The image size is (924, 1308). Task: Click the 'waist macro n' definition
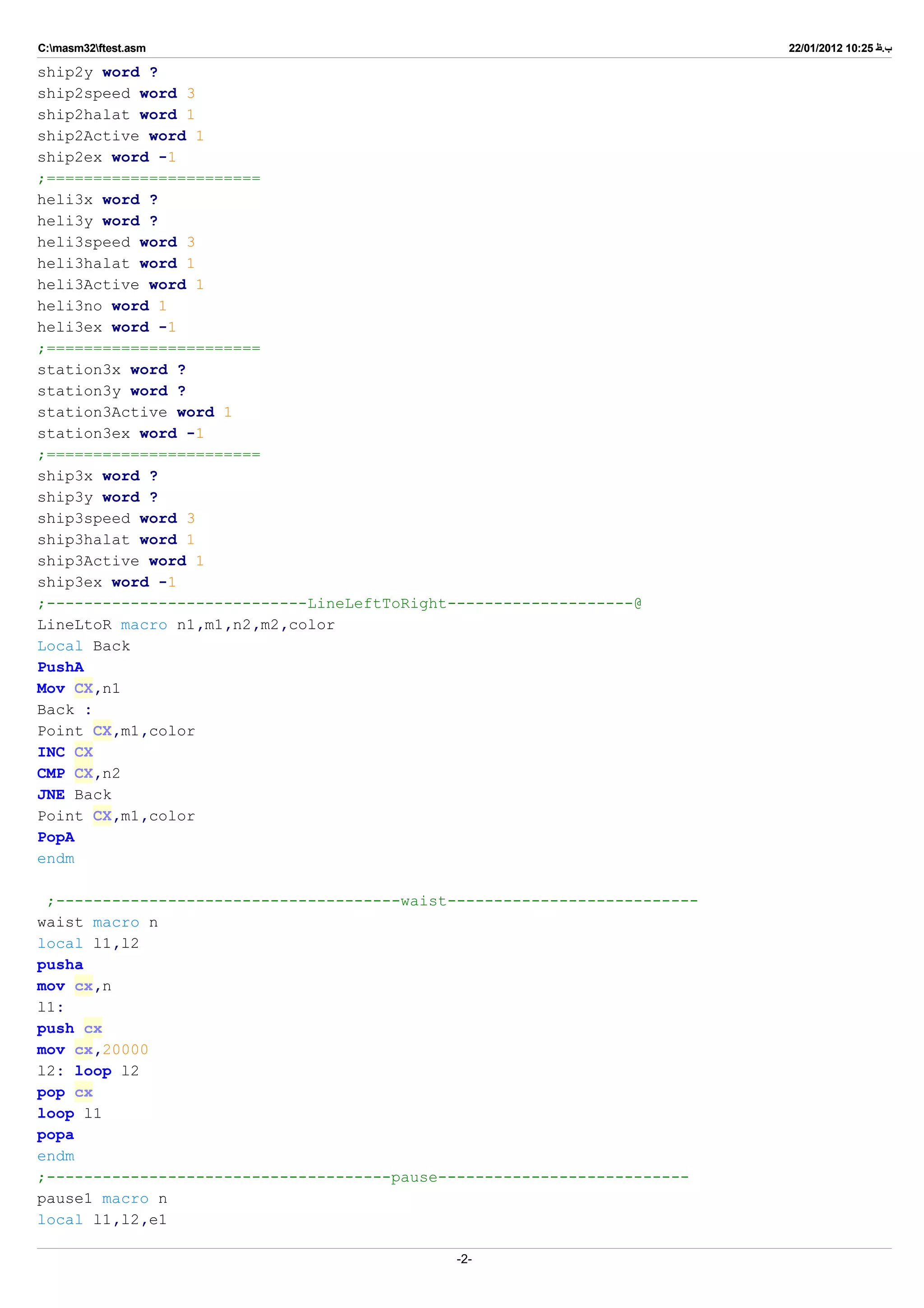point(97,922)
